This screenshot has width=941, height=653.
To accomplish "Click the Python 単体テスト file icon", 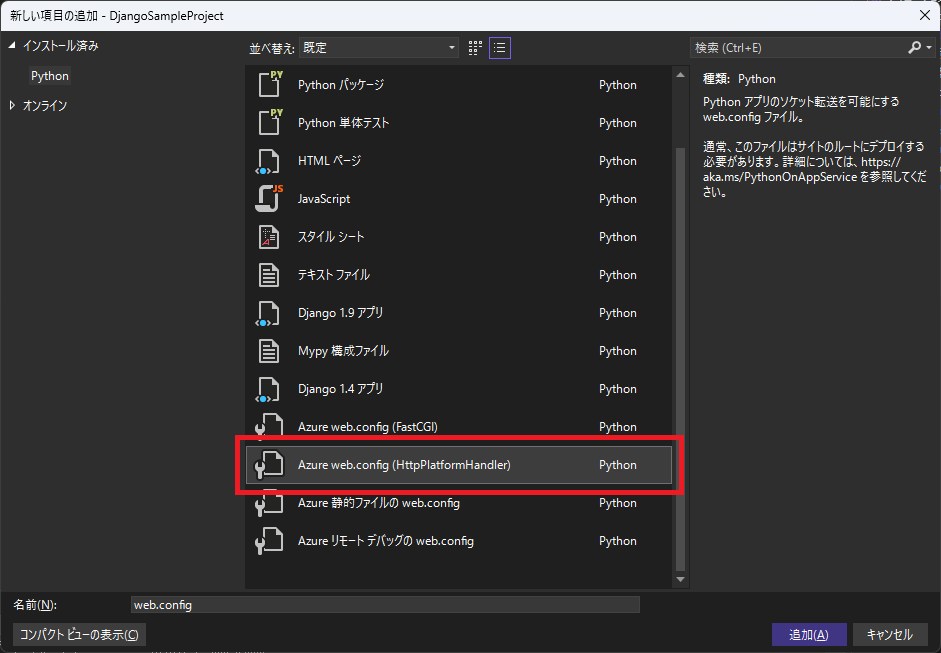I will (270, 123).
